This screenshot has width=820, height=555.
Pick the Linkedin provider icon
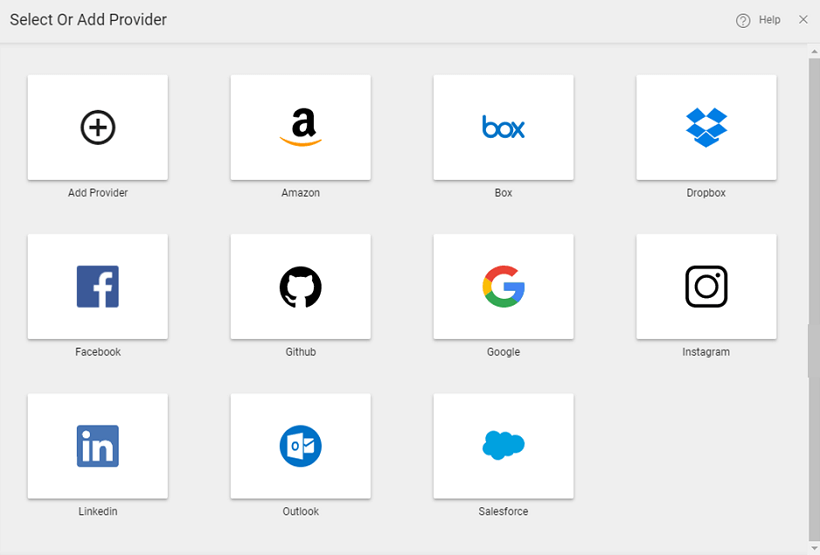click(x=98, y=446)
